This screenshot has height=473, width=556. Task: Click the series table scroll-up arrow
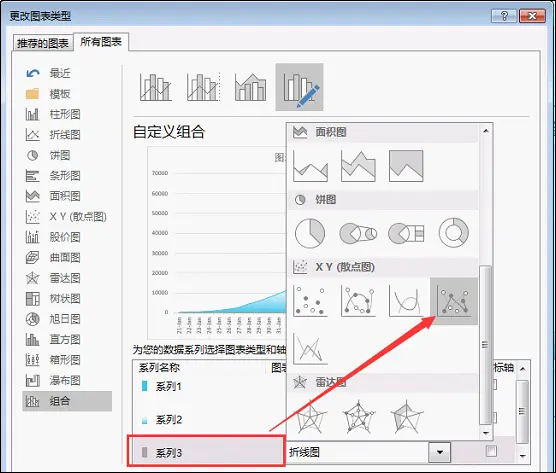[x=523, y=369]
